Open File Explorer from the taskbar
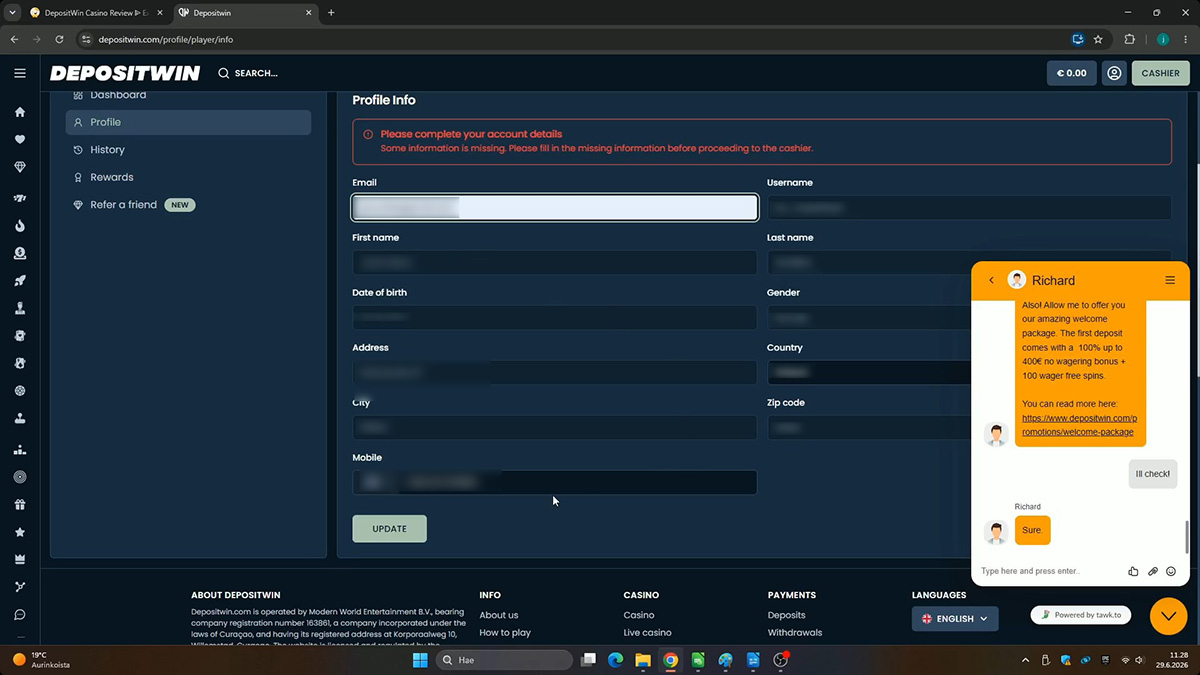Image resolution: width=1200 pixels, height=675 pixels. 642,660
